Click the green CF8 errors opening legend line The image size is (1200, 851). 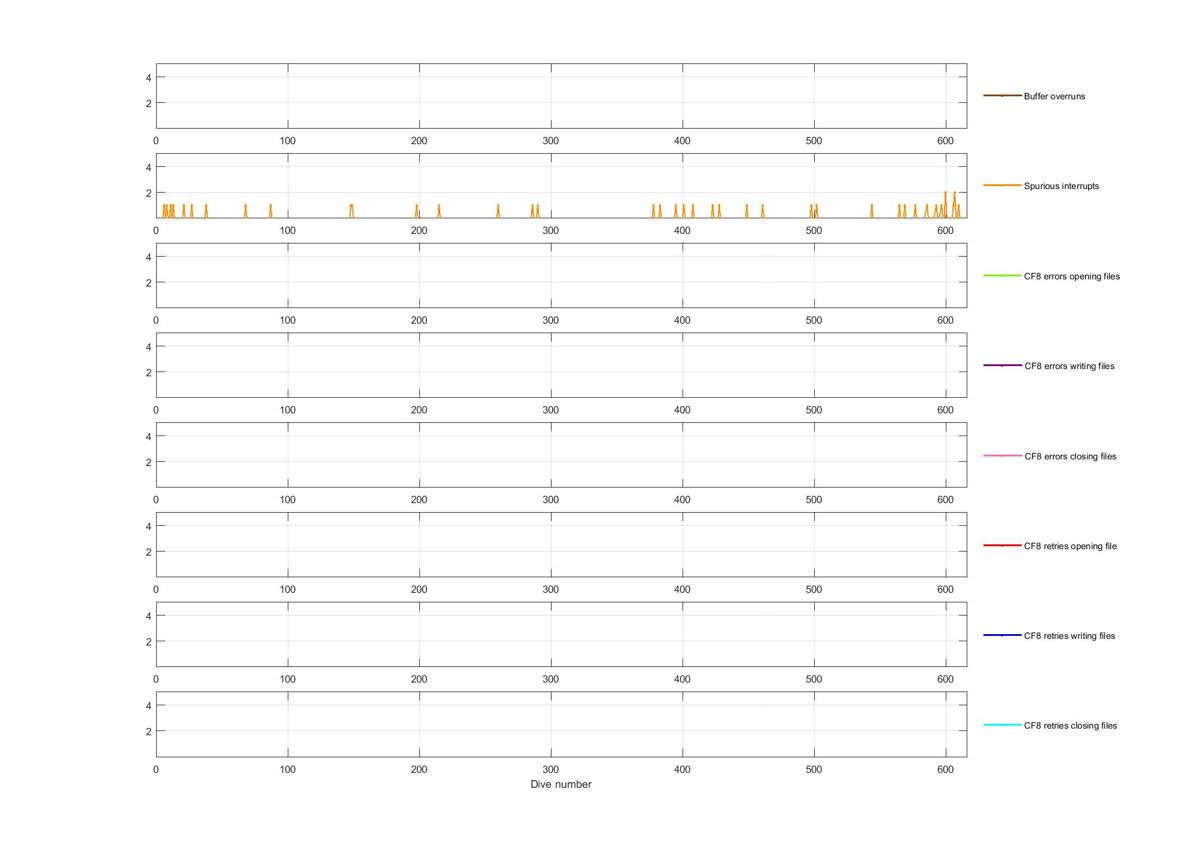point(1002,276)
